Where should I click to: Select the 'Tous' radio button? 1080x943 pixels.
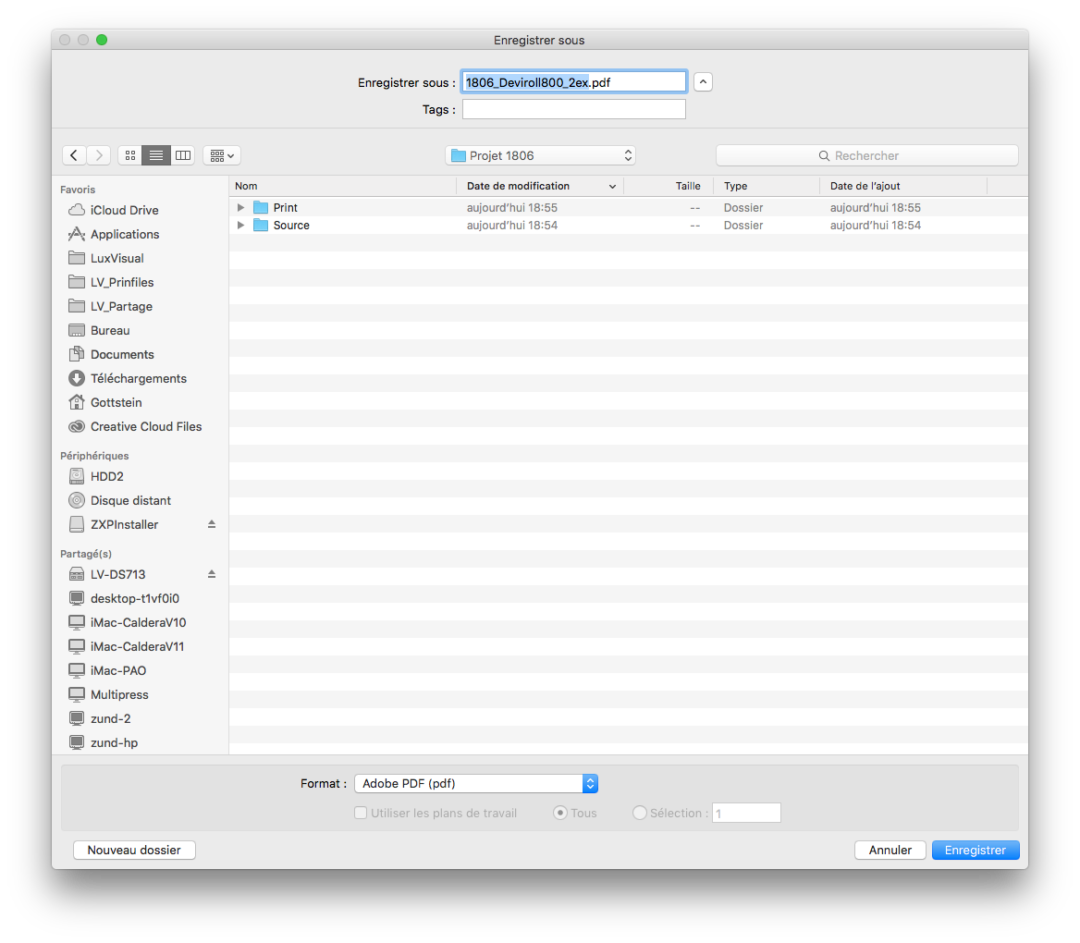(x=560, y=813)
